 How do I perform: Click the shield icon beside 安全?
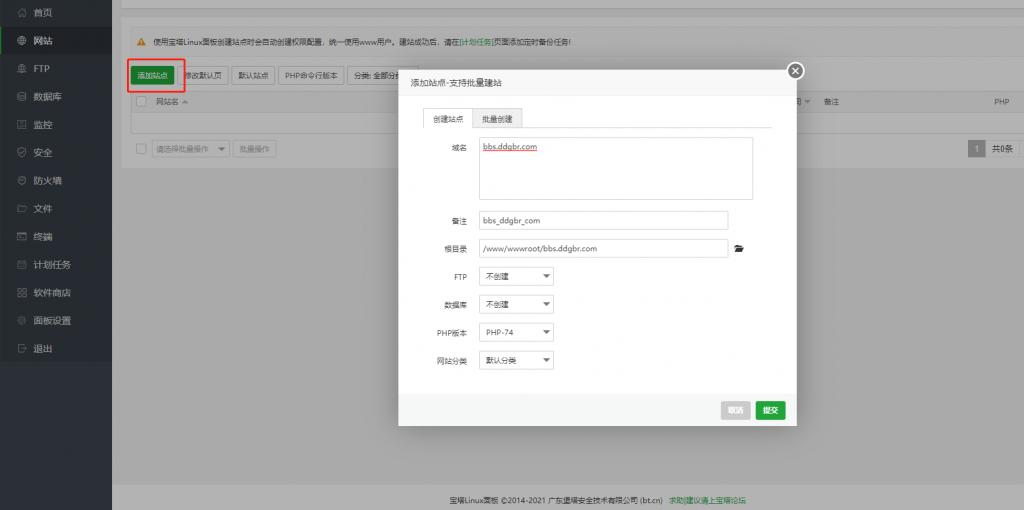[22, 153]
